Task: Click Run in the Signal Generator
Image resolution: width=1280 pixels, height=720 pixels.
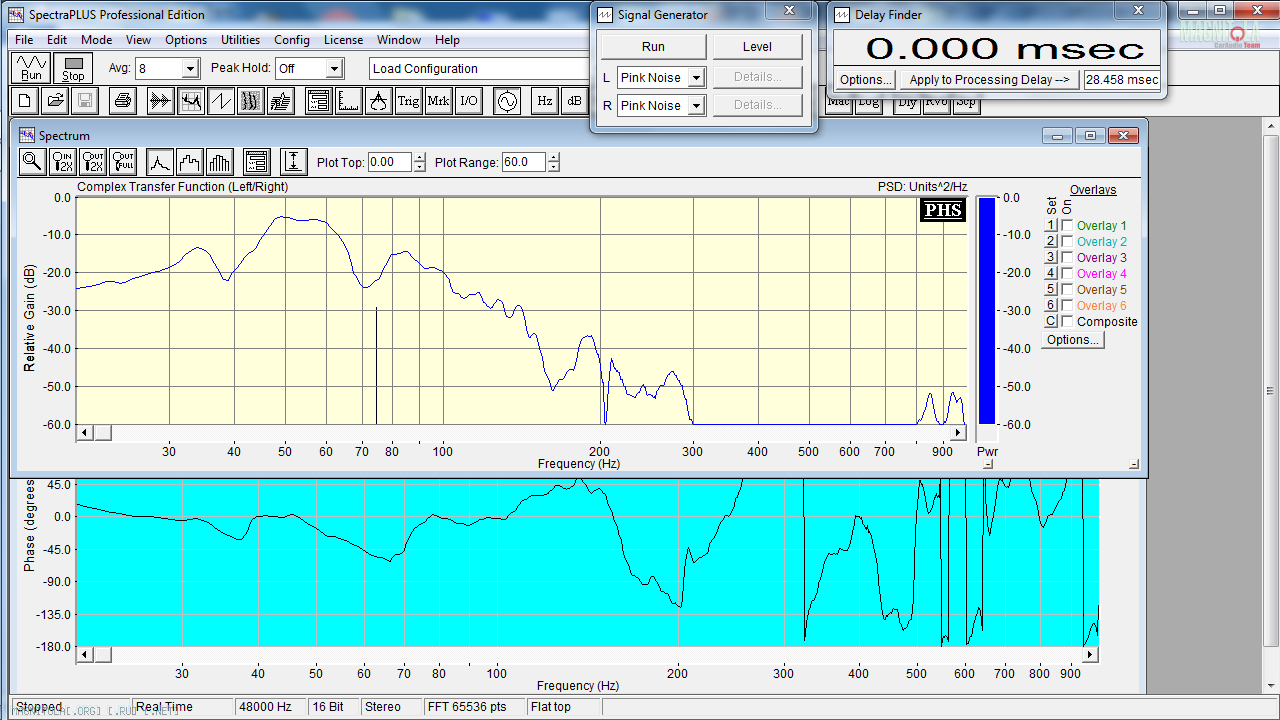Action: (653, 47)
